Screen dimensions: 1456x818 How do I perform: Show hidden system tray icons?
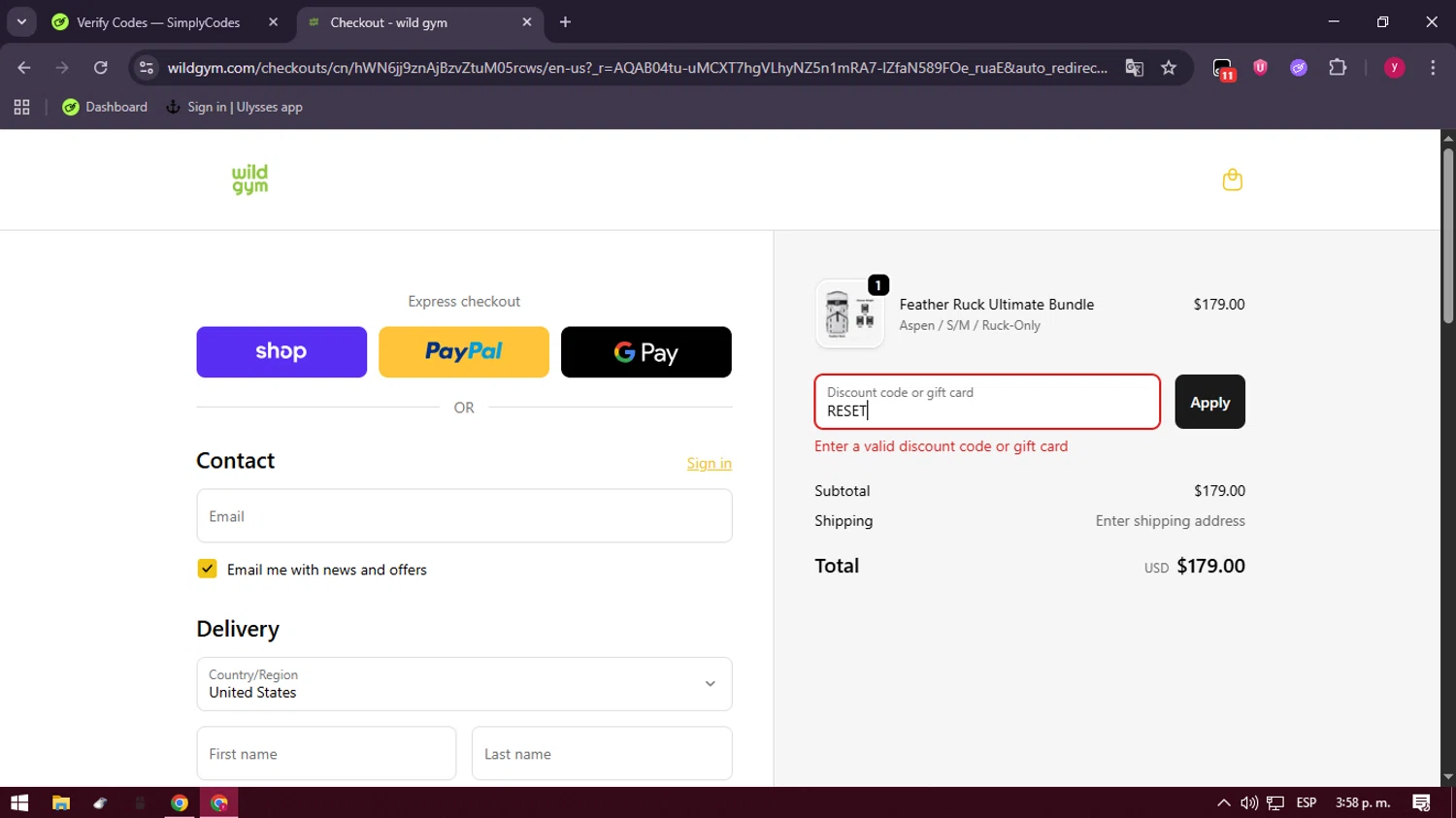(x=1223, y=802)
